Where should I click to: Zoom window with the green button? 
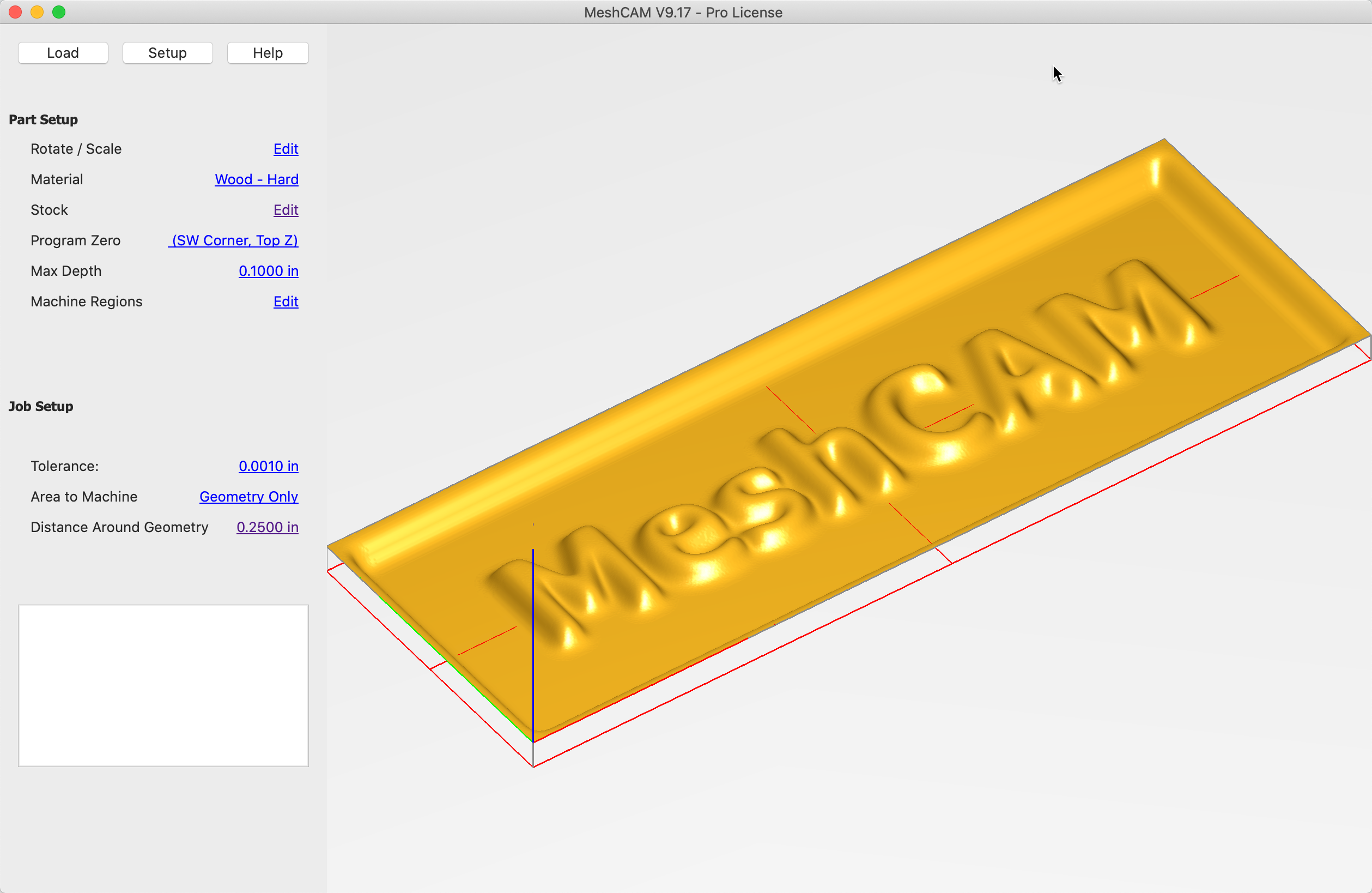[59, 12]
